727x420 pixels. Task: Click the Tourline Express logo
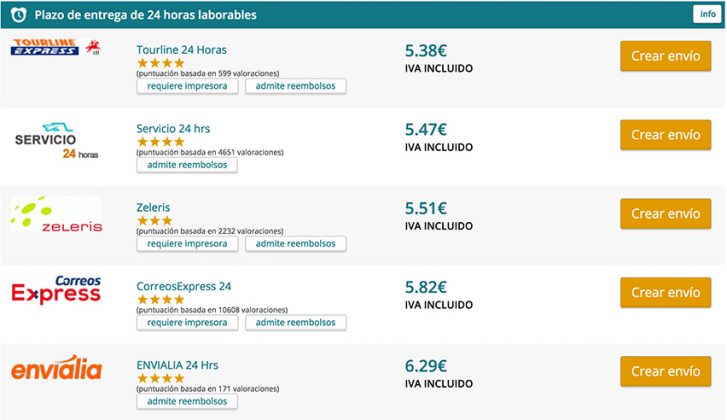point(56,47)
